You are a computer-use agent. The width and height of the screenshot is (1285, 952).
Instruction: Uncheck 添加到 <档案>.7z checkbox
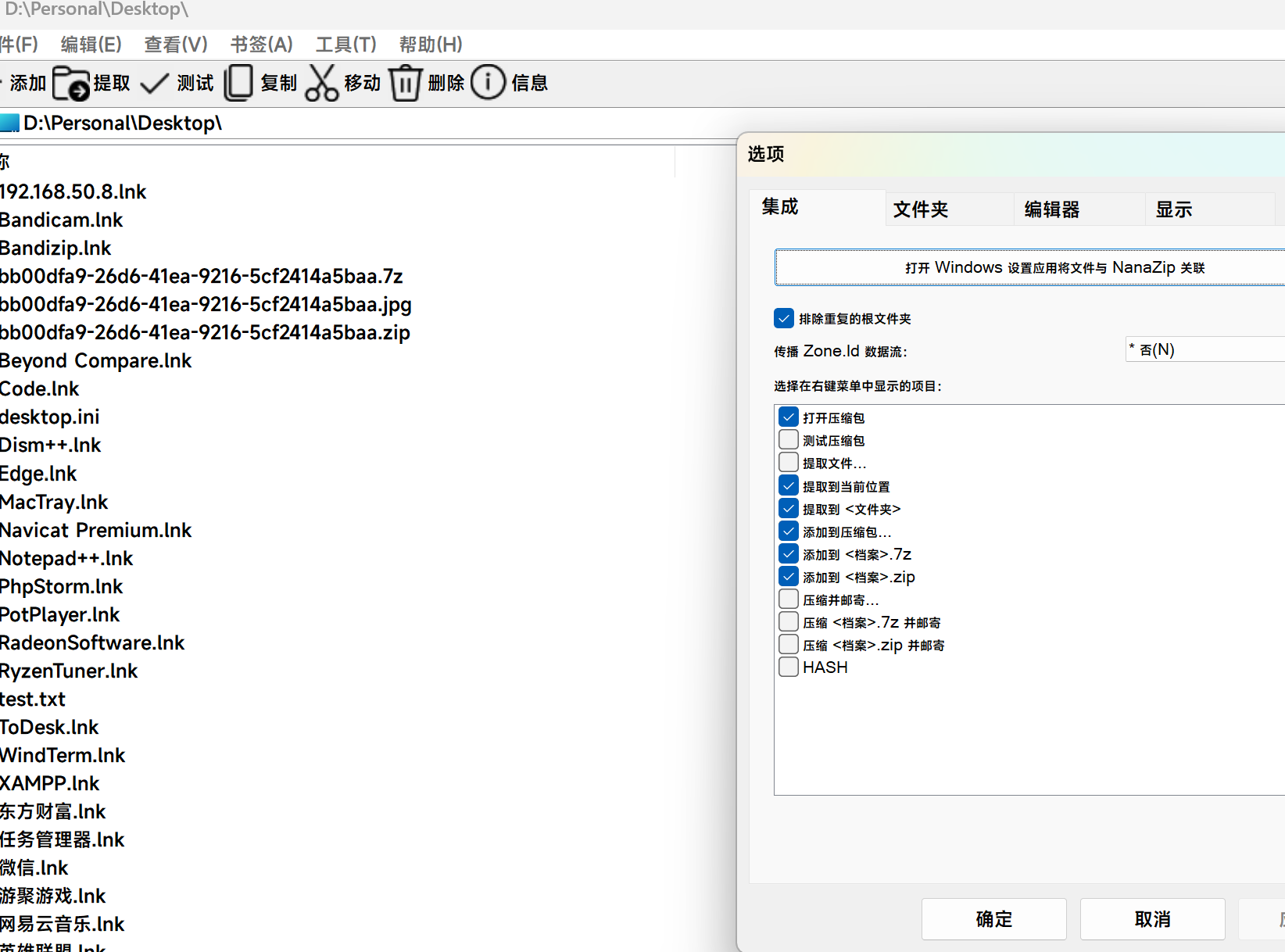point(789,554)
